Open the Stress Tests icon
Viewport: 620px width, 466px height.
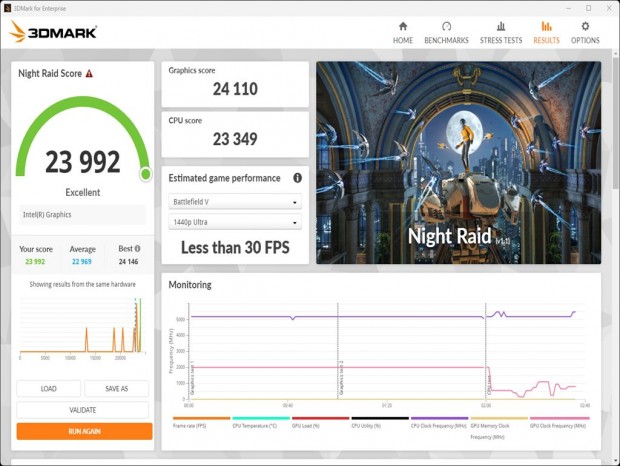(501, 26)
